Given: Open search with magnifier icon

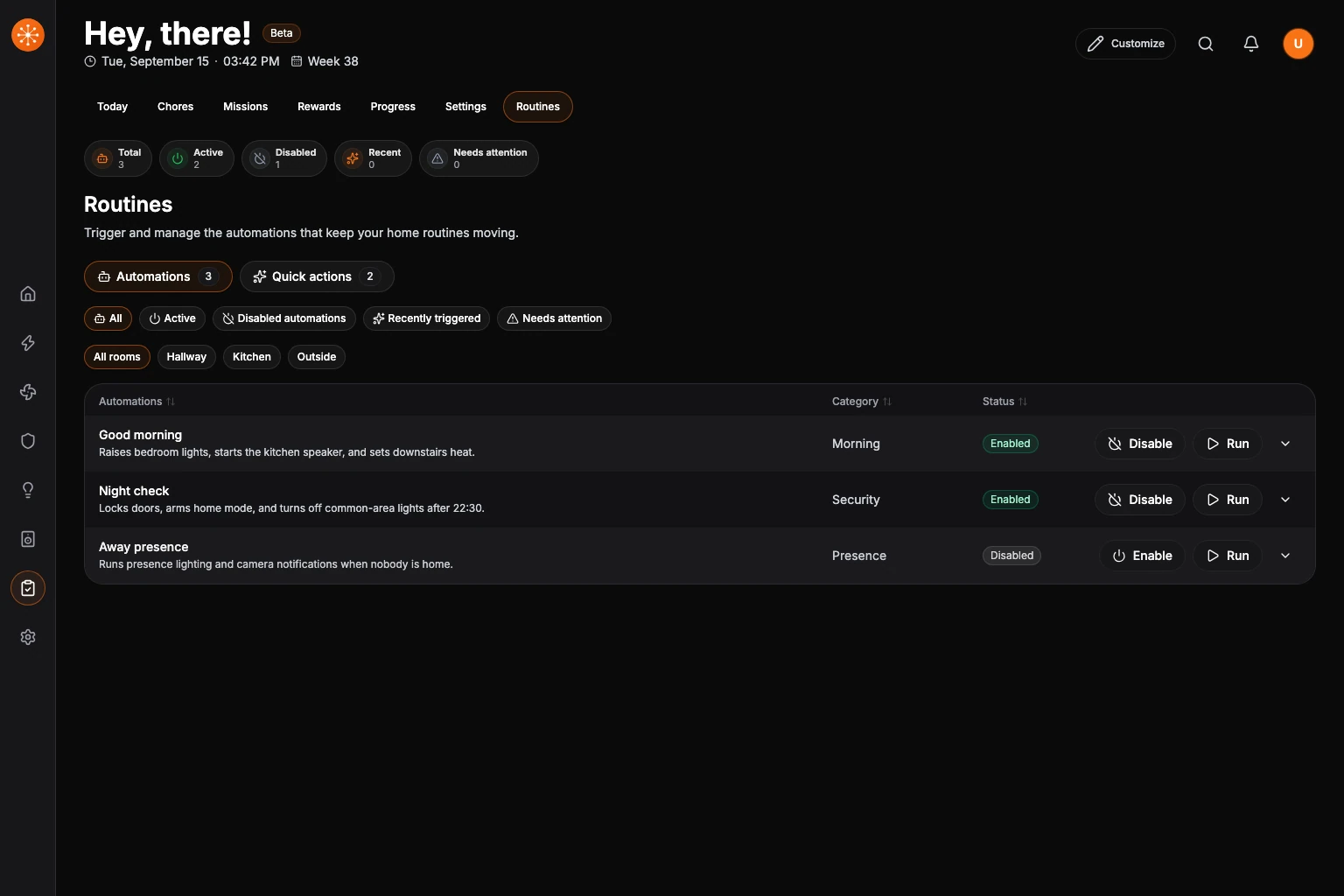Looking at the screenshot, I should [1206, 44].
